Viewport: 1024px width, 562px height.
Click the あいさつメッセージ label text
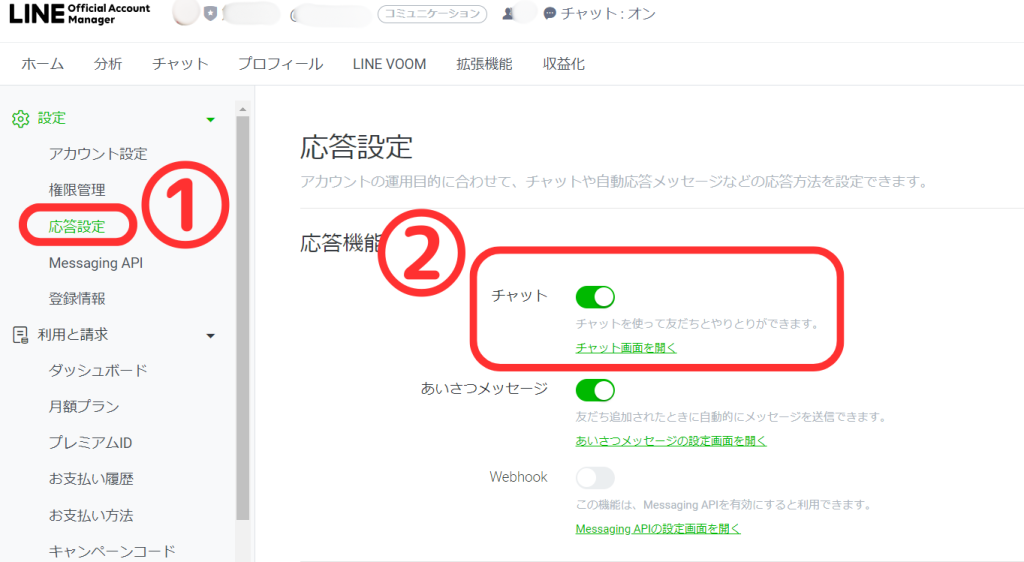484,389
